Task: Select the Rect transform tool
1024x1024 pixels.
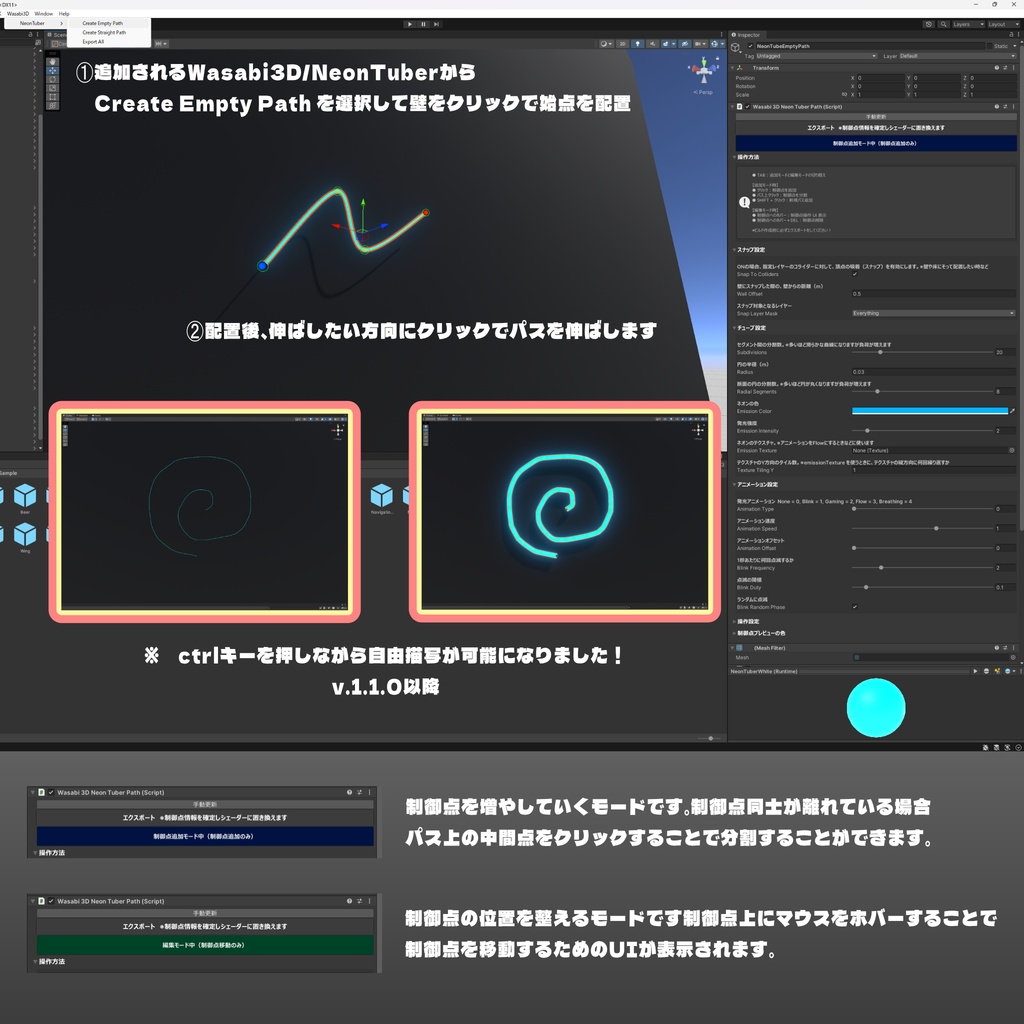Action: click(x=52, y=96)
